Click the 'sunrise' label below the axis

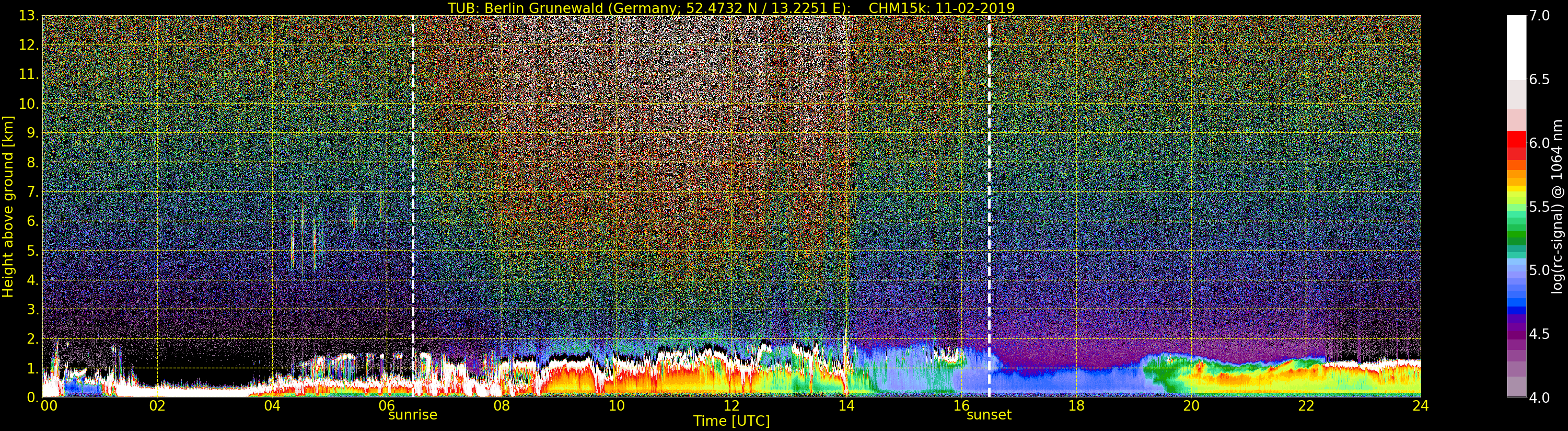[413, 415]
